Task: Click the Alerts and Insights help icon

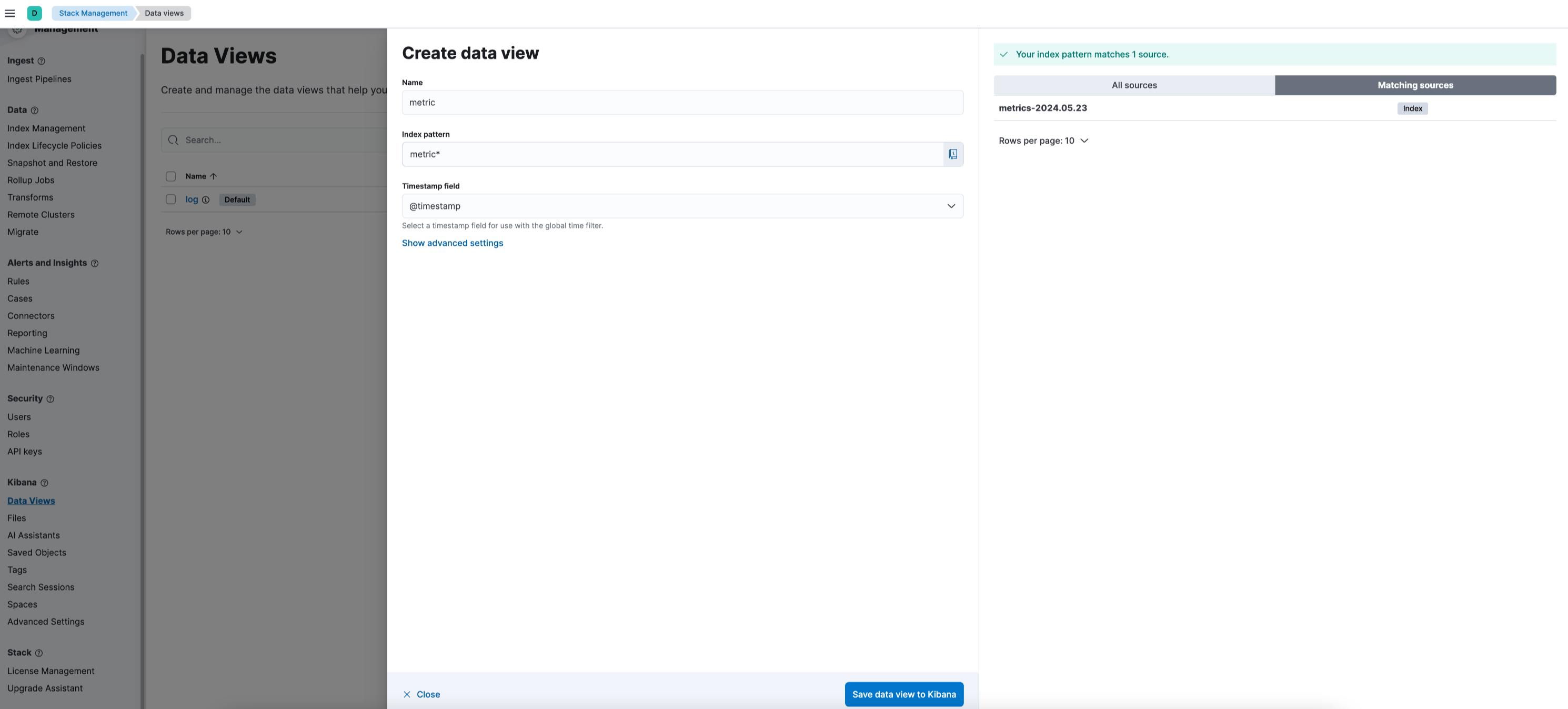Action: [x=94, y=263]
